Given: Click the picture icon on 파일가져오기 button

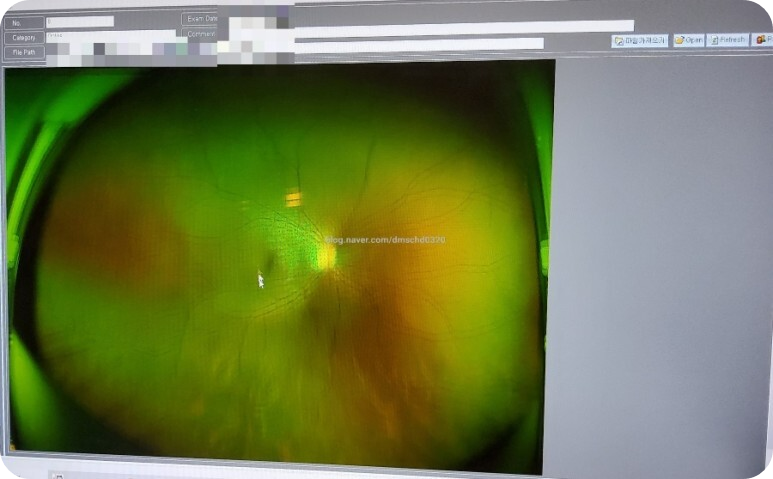Looking at the screenshot, I should (x=619, y=41).
